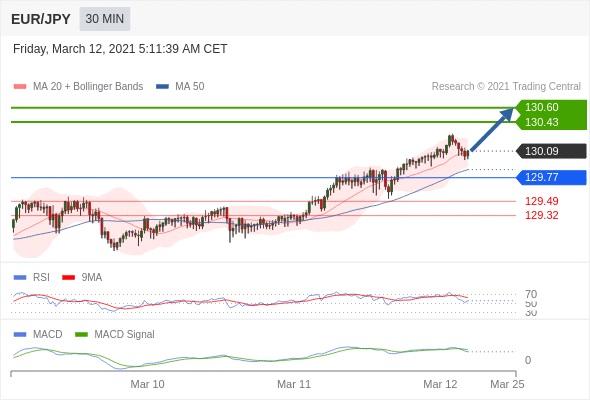The image size is (590, 400).
Task: Click the blue upward trend arrow
Action: (x=492, y=129)
